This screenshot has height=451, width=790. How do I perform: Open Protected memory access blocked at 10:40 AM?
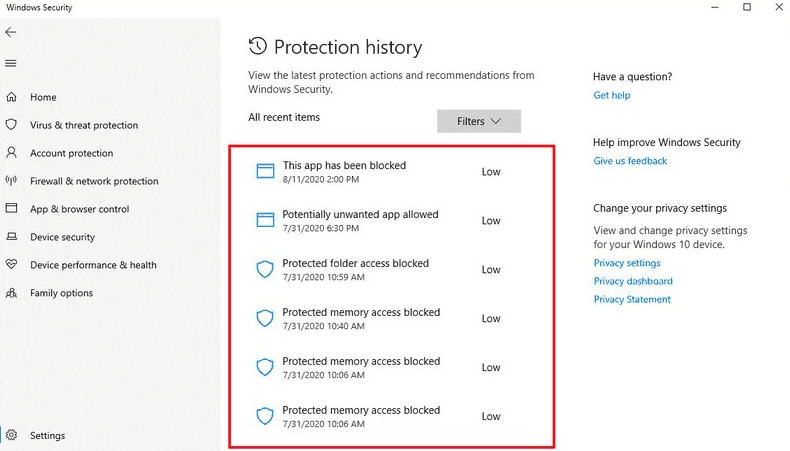392,318
